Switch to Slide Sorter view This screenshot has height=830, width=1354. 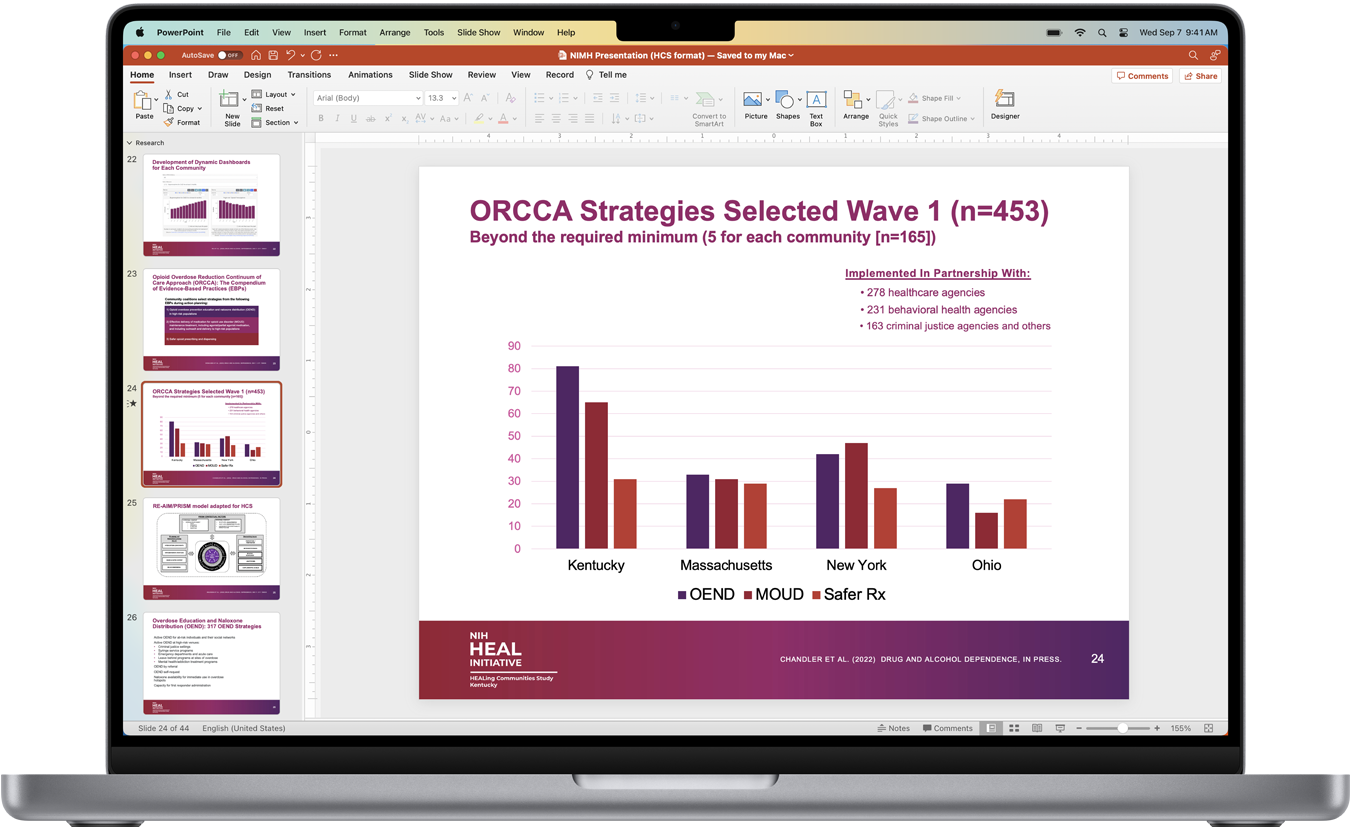(x=1014, y=728)
